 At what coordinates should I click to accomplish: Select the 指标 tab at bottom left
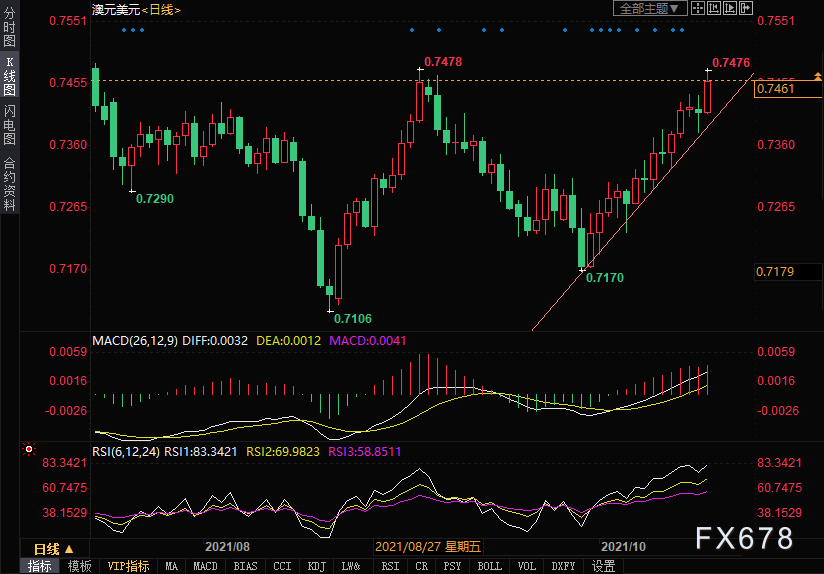click(40, 566)
